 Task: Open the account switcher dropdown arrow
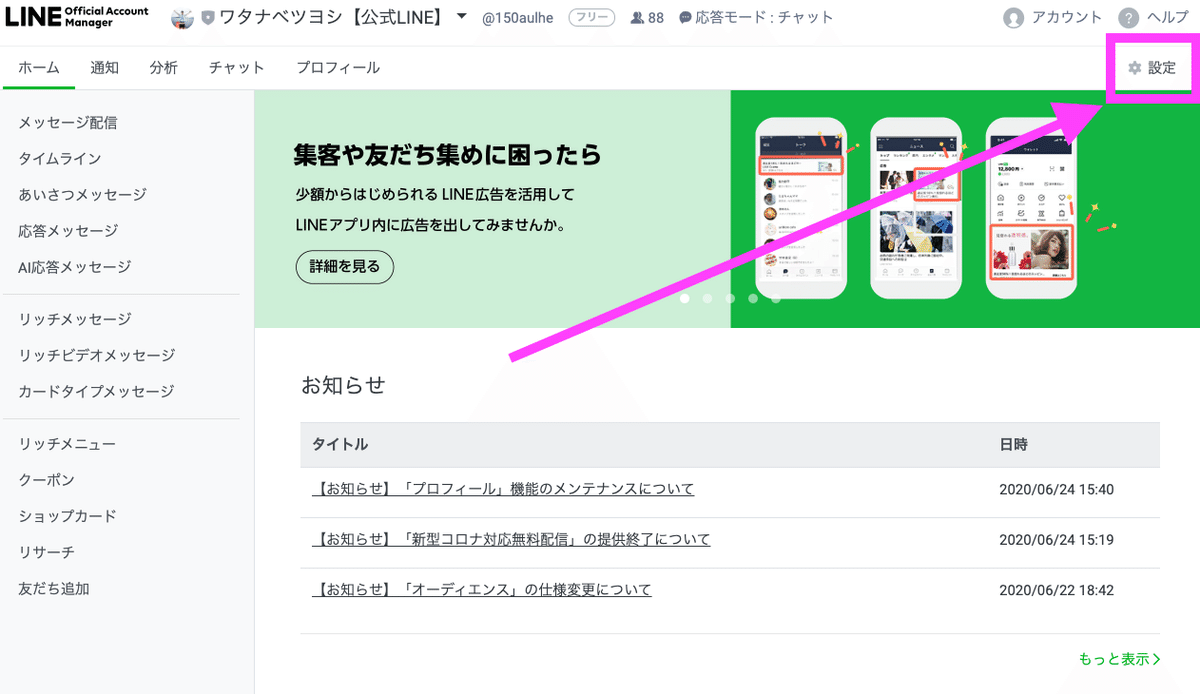click(461, 16)
